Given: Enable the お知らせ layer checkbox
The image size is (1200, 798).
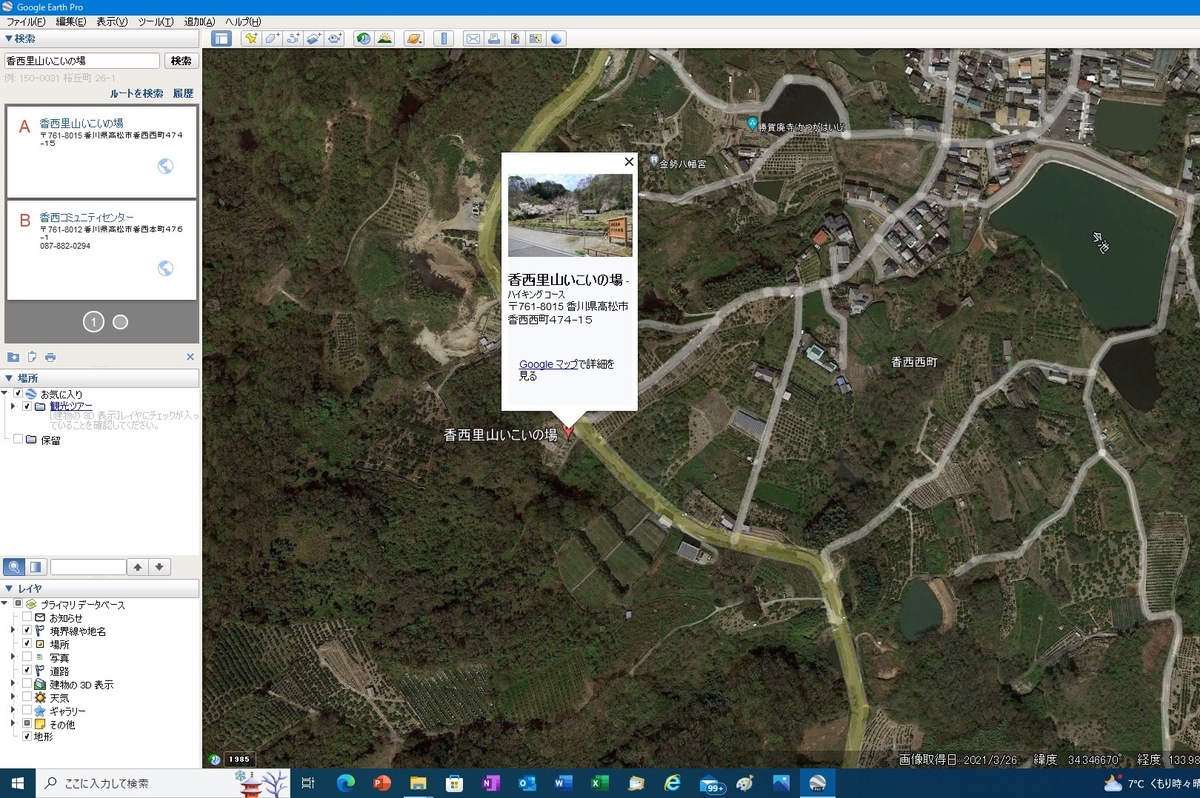Looking at the screenshot, I should 27,618.
